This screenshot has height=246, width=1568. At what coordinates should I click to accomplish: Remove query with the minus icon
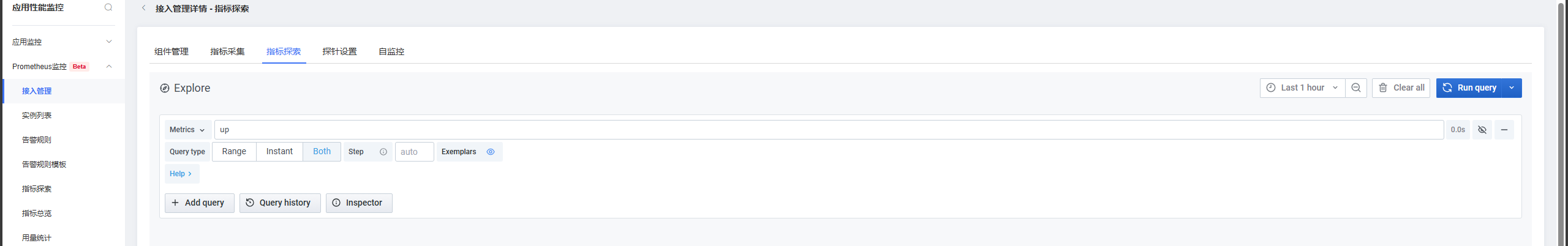(x=1504, y=130)
